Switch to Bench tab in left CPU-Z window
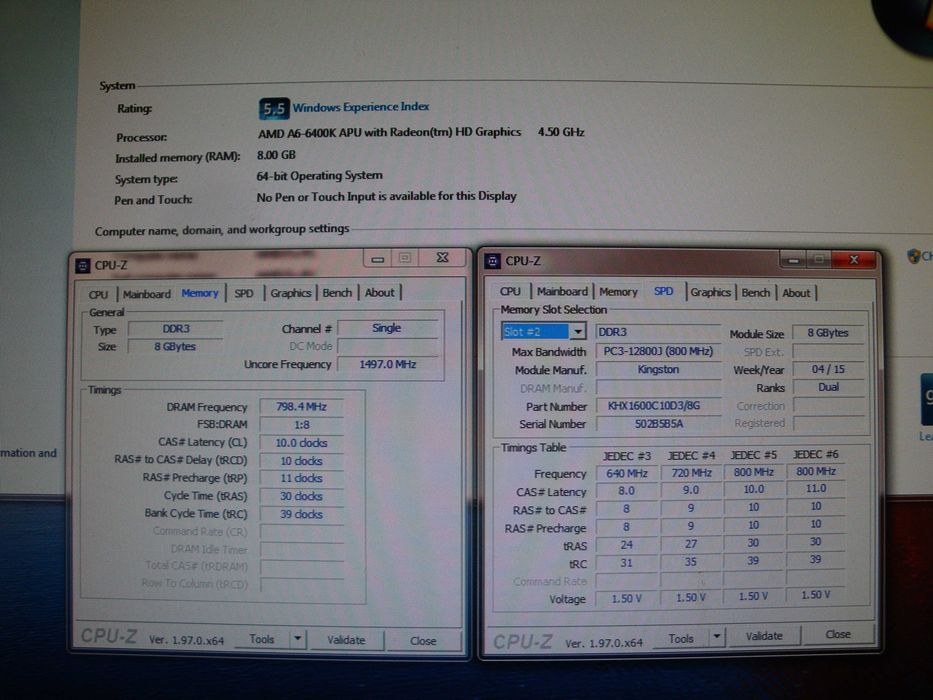The height and width of the screenshot is (700, 933). [x=337, y=293]
